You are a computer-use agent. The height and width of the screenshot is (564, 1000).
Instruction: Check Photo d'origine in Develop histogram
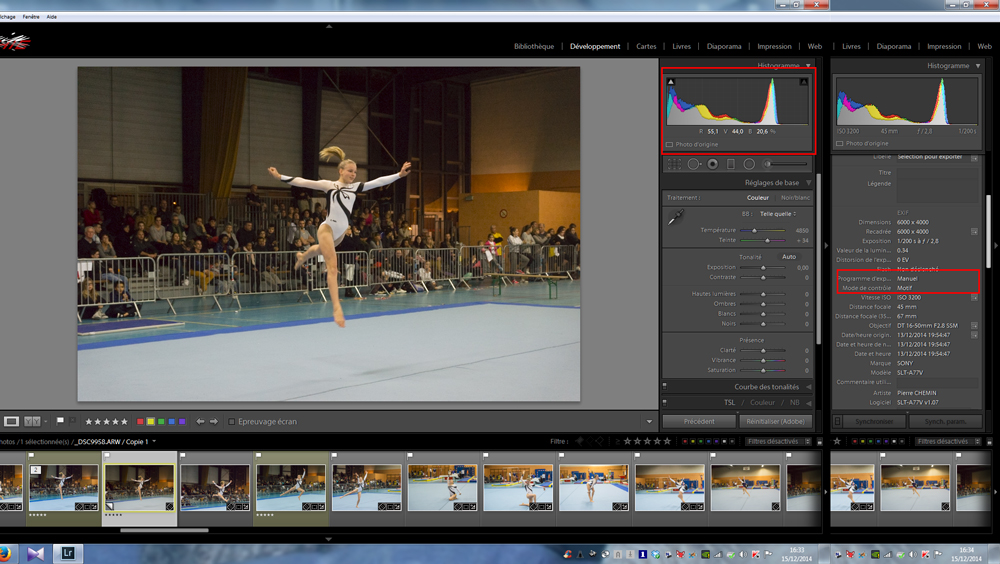click(670, 145)
